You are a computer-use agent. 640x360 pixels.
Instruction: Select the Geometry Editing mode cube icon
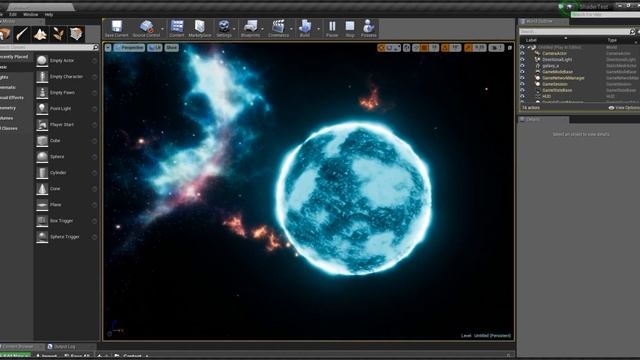tap(76, 34)
